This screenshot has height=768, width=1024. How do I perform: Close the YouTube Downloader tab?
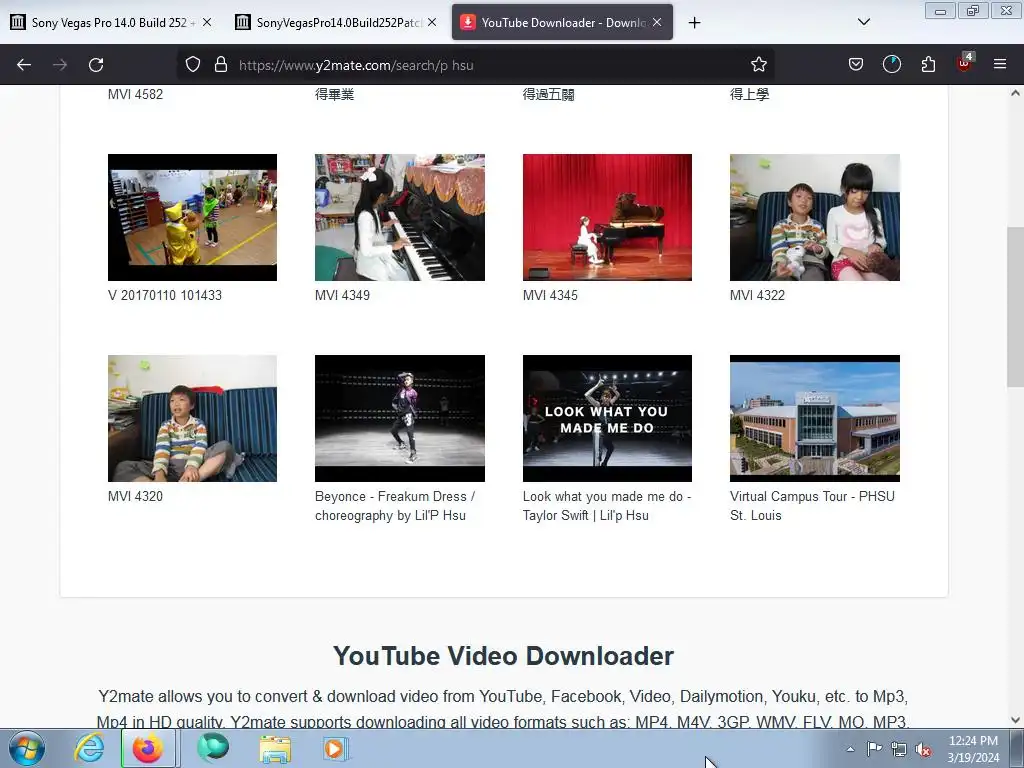point(657,22)
